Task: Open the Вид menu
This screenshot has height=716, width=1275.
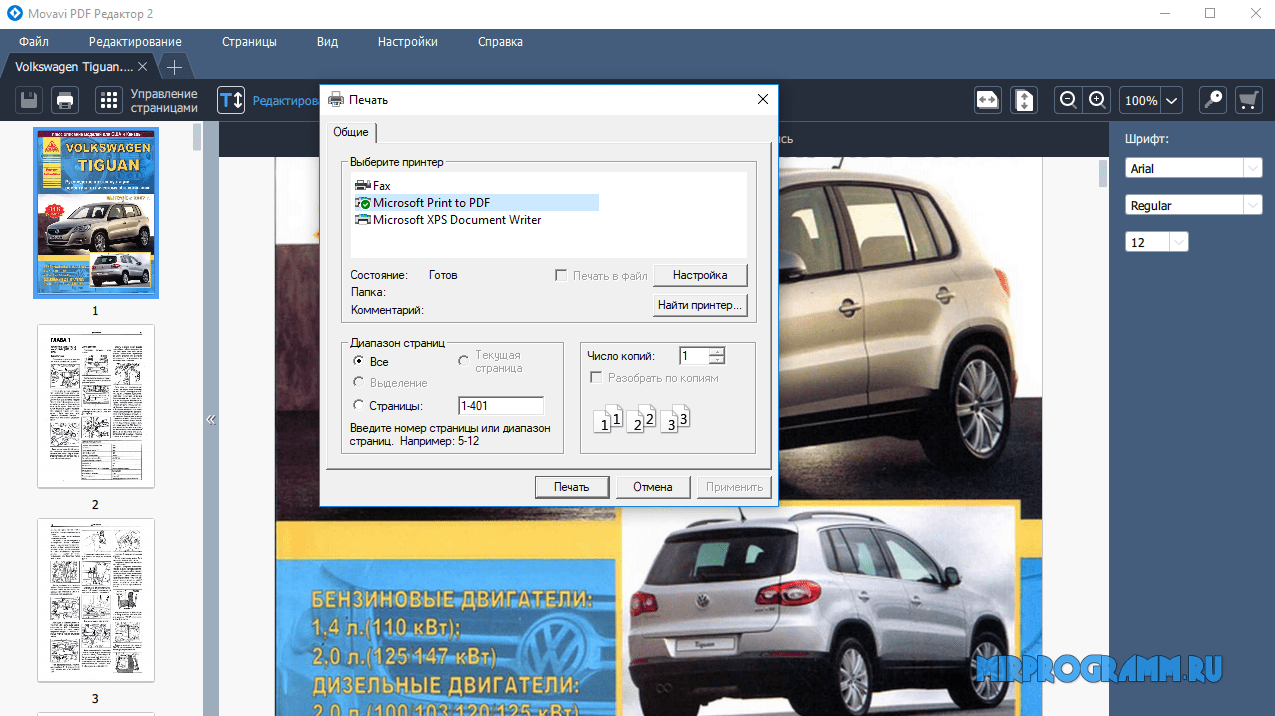Action: pos(327,42)
